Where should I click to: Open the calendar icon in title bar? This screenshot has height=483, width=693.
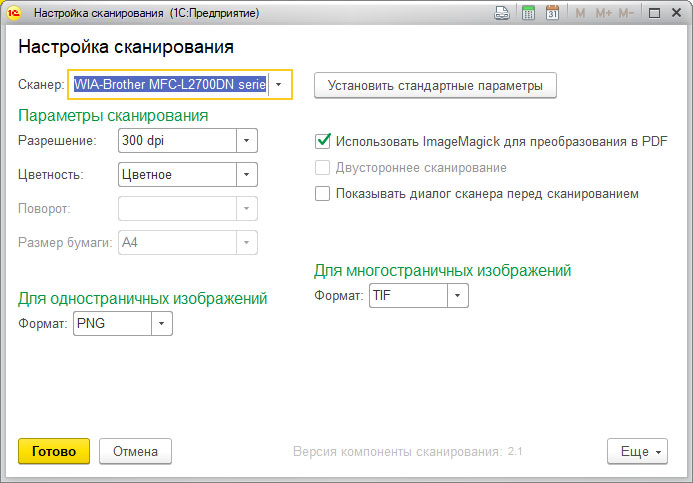pos(551,14)
